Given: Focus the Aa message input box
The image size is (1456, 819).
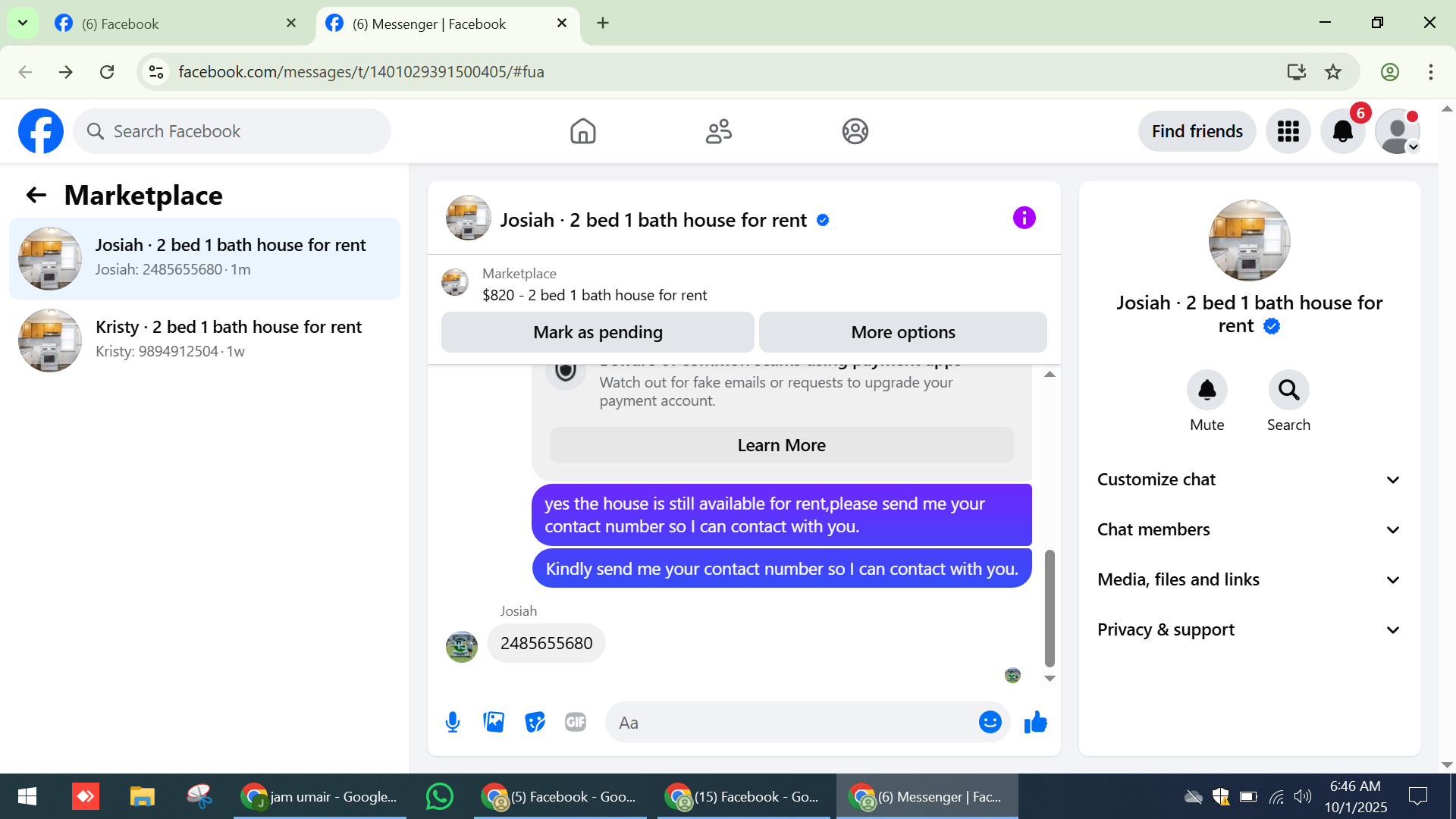Looking at the screenshot, I should (x=792, y=723).
